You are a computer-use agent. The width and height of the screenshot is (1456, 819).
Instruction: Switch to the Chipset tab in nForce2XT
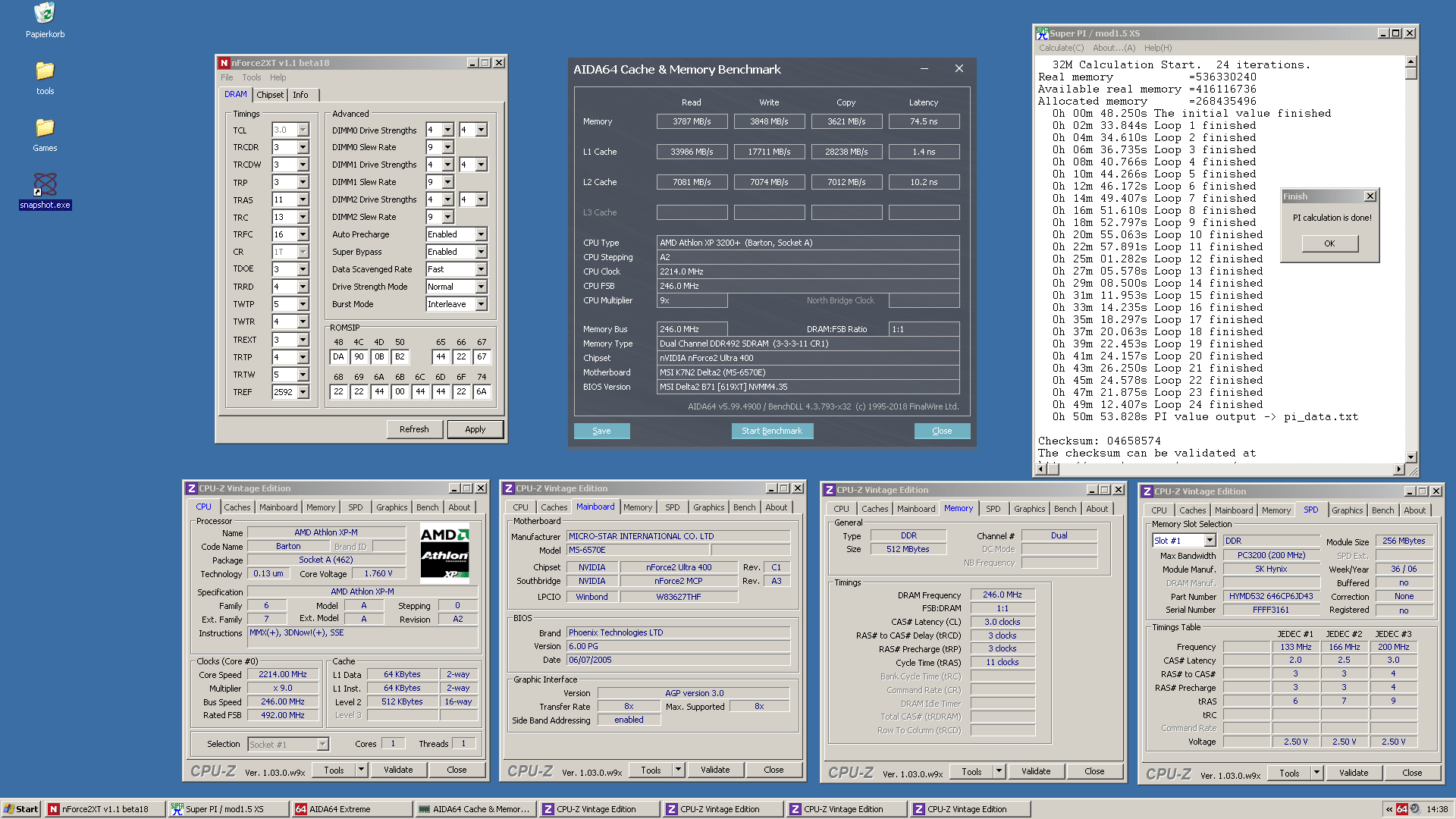coord(270,95)
